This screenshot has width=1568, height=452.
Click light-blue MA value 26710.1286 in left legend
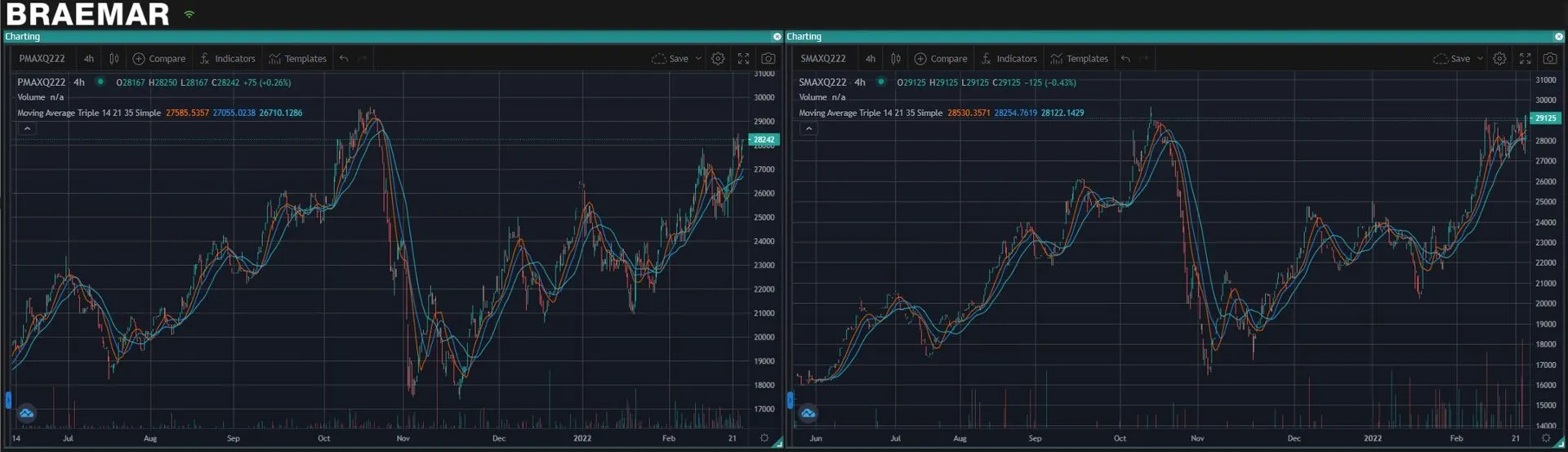click(281, 113)
